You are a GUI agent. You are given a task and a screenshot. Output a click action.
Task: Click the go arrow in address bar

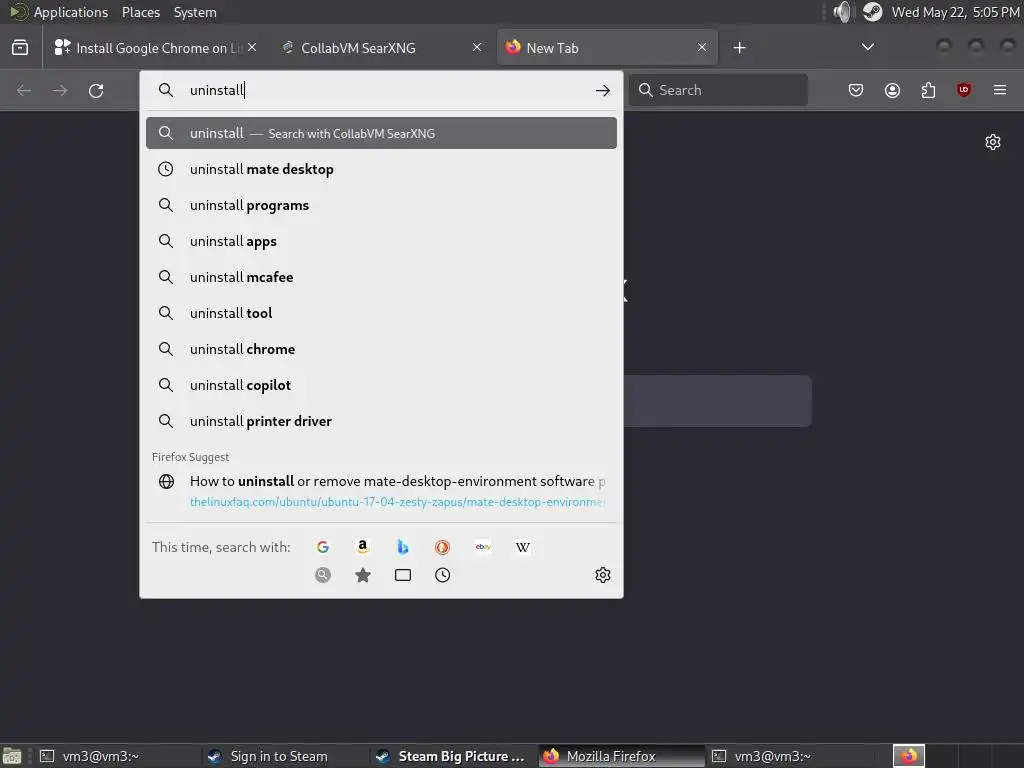coord(603,91)
